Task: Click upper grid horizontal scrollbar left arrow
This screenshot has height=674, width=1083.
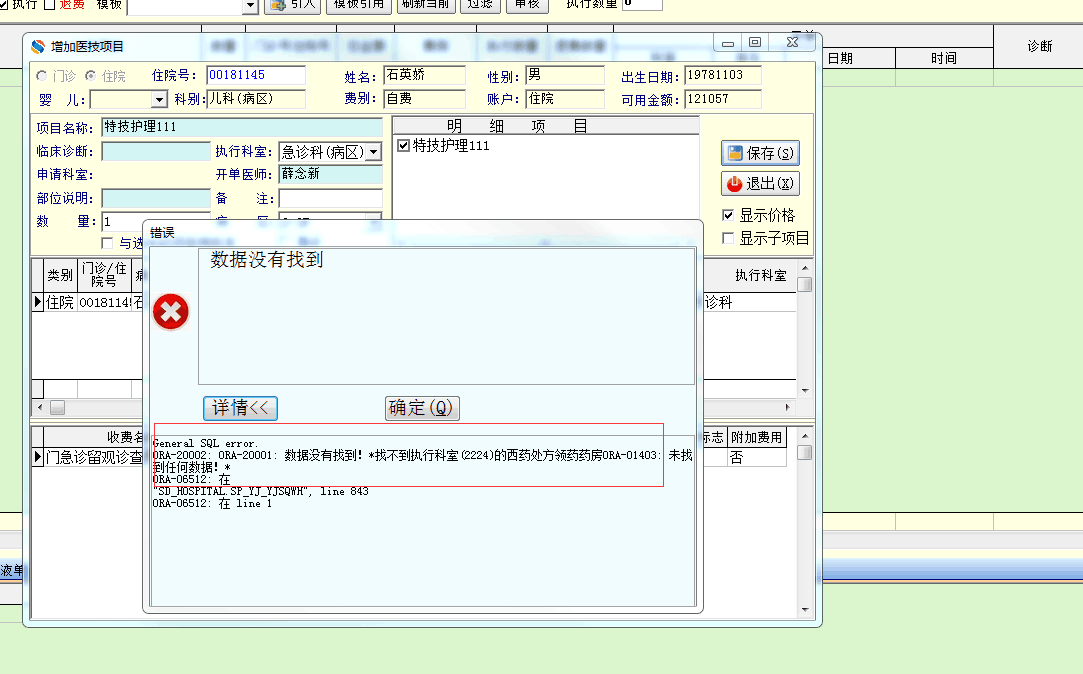Action: tap(39, 407)
